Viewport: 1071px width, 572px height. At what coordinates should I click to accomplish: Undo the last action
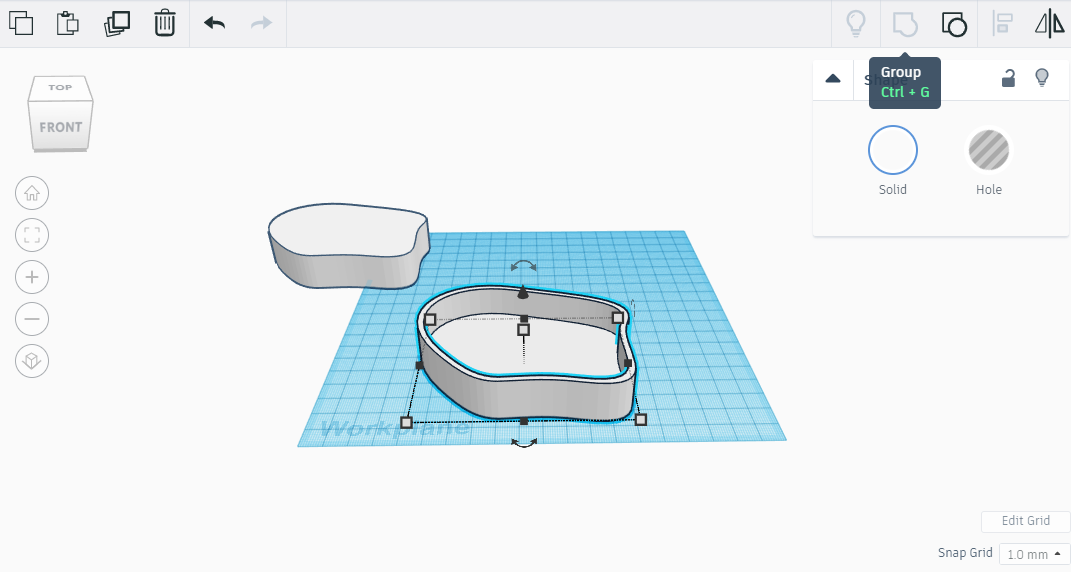click(214, 23)
